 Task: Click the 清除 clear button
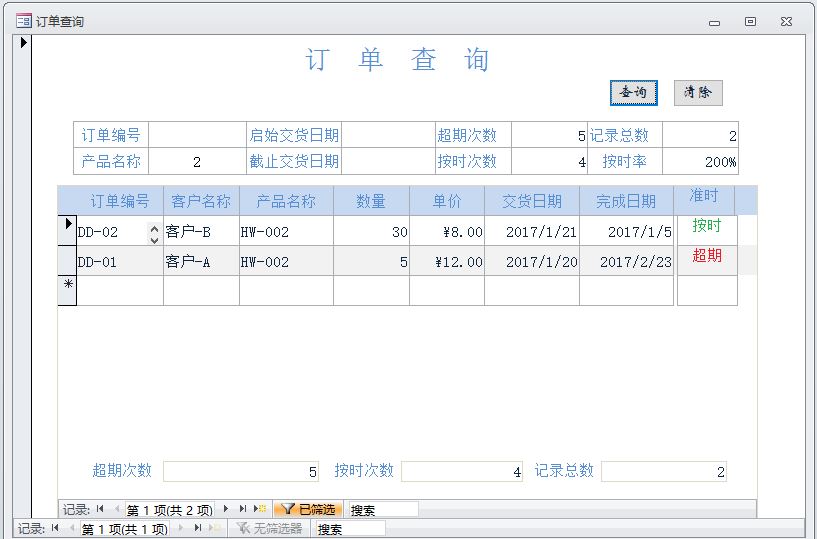tap(697, 93)
